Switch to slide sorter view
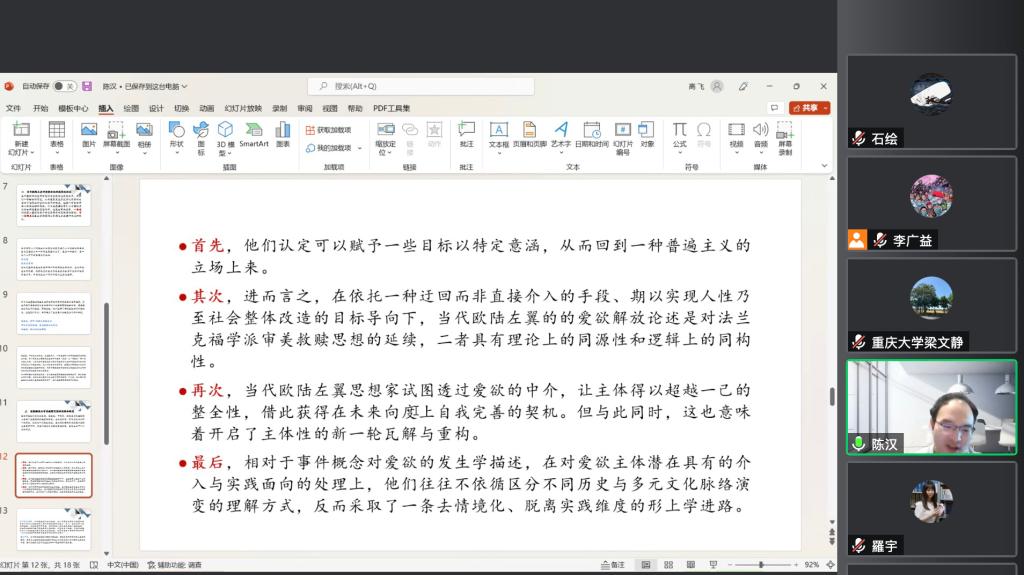1024x575 pixels. tap(667, 565)
